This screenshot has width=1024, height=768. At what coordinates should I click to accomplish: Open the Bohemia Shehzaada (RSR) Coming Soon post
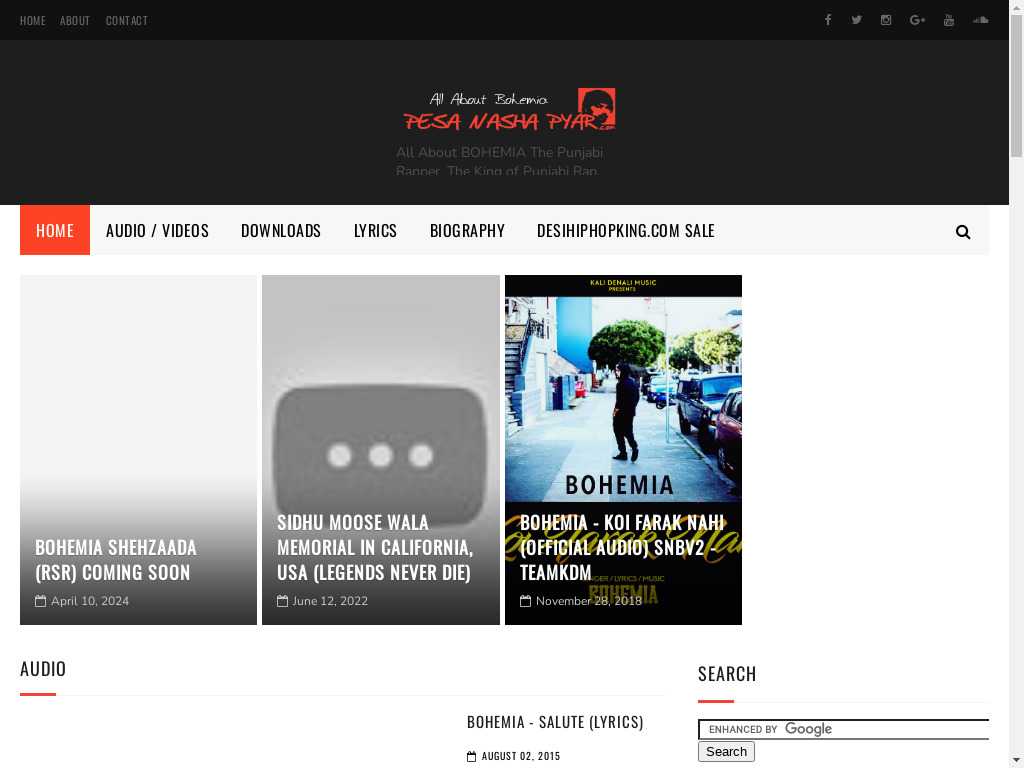[116, 560]
